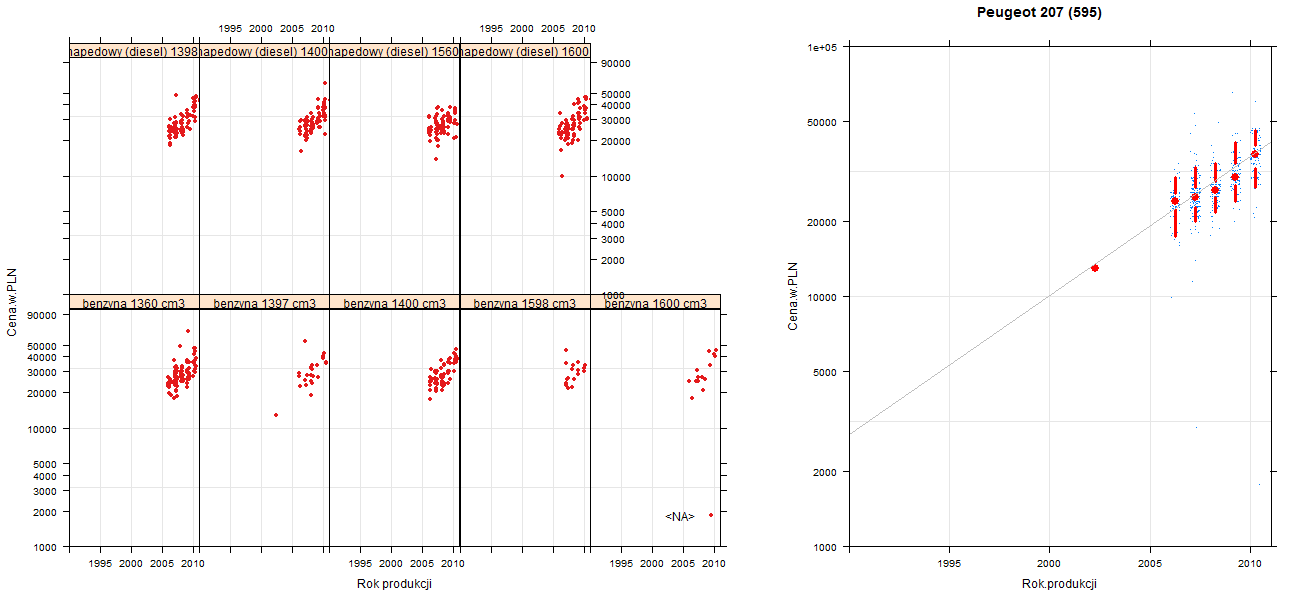Select the "2010" x-axis tick label on the Peugeot 207 chart

pyautogui.click(x=1250, y=565)
